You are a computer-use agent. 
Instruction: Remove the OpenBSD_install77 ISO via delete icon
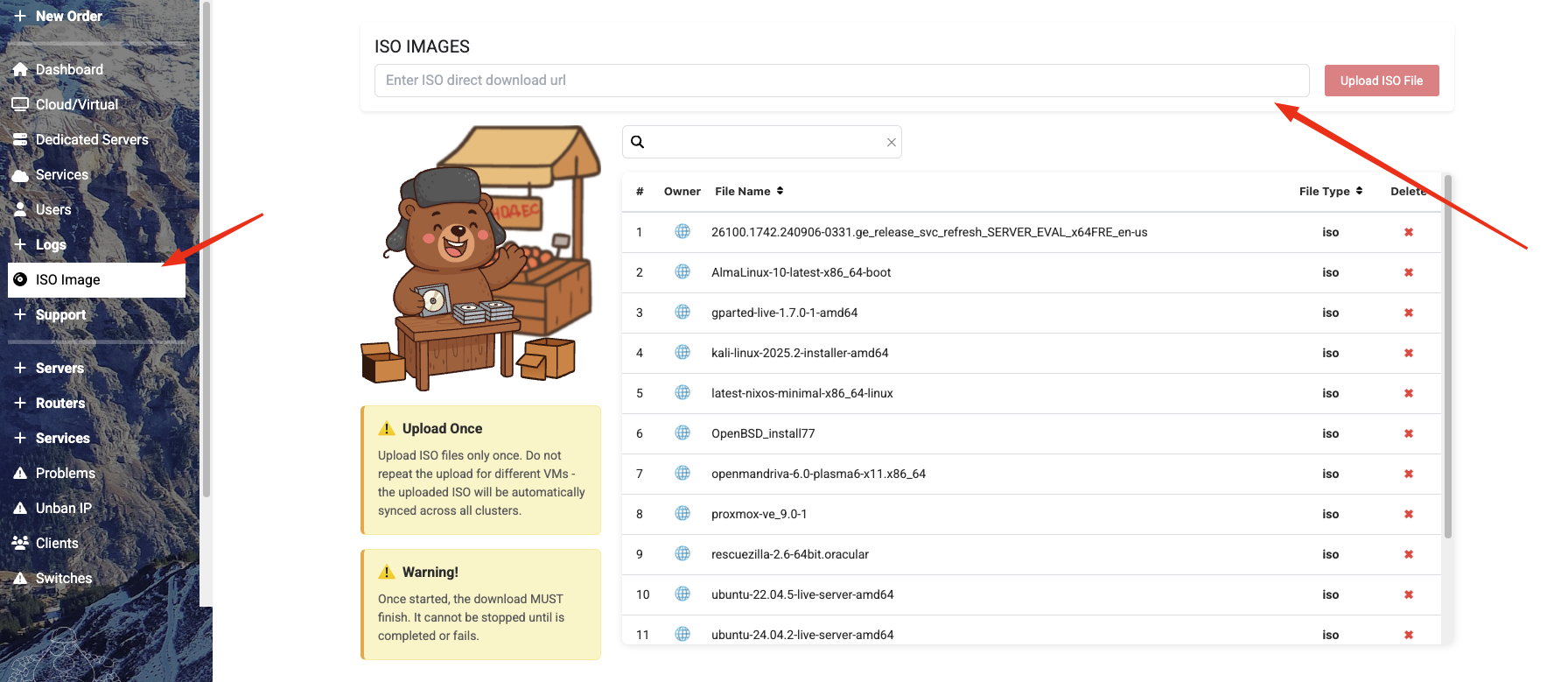1408,433
